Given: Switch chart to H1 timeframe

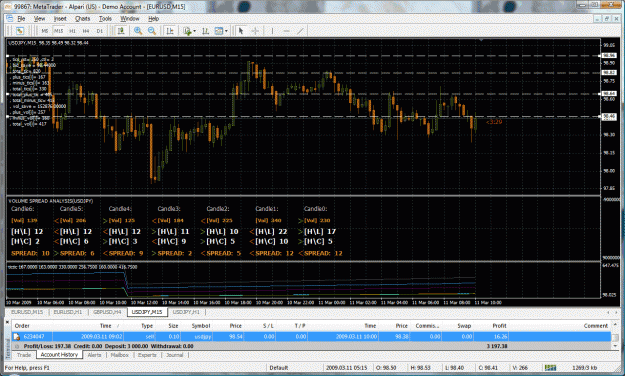Looking at the screenshot, I should 73,31.
